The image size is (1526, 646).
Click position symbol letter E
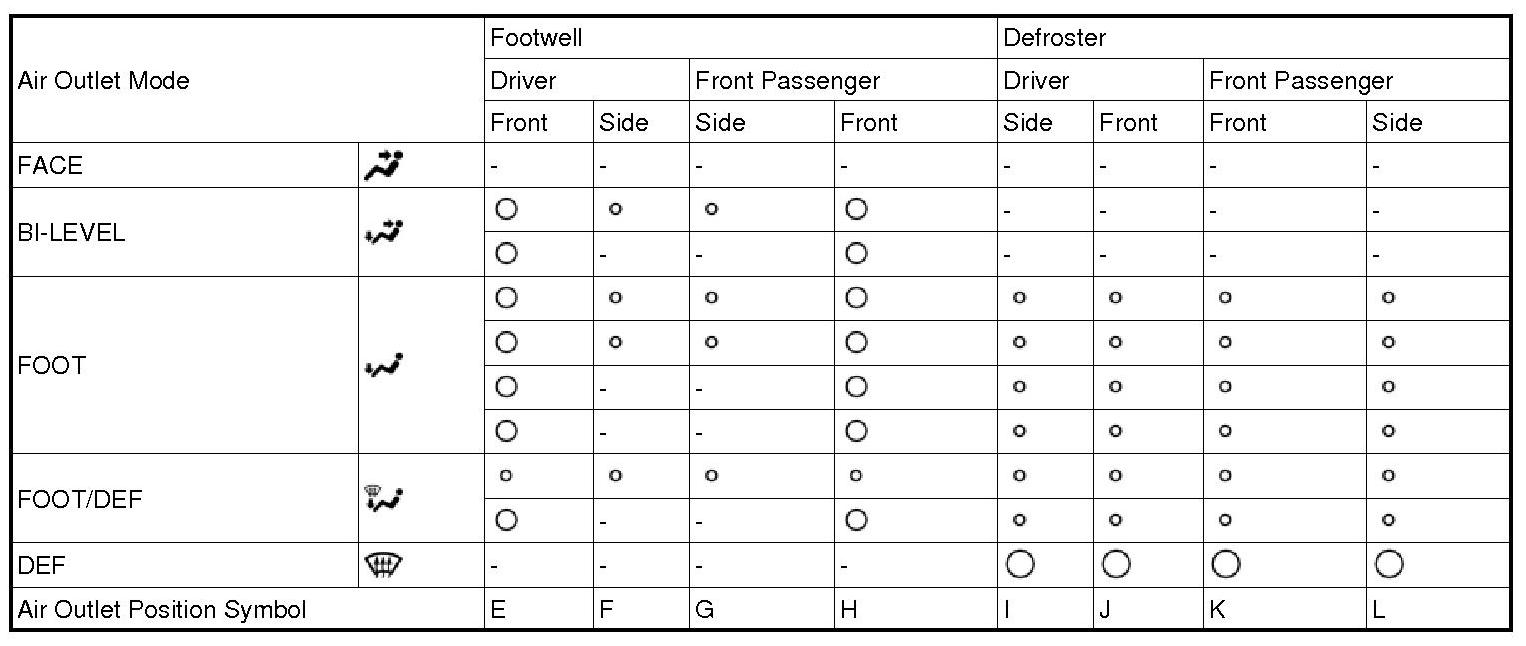[498, 609]
